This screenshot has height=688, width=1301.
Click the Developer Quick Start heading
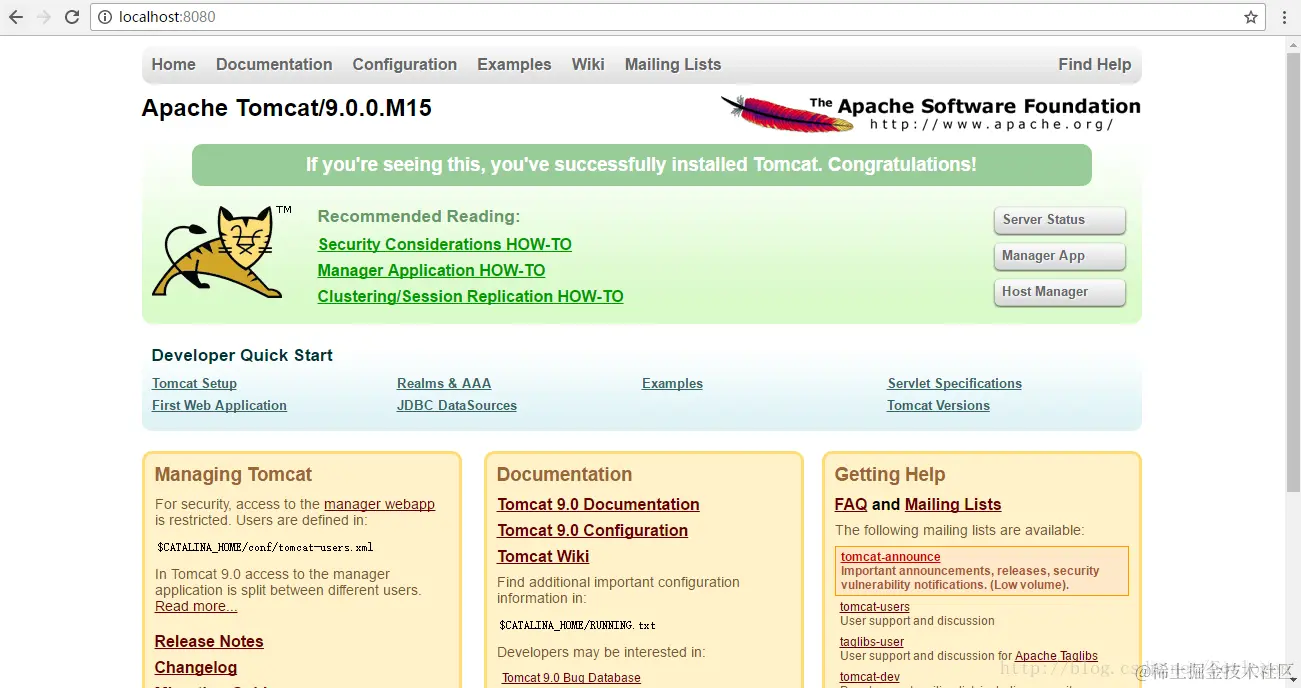[x=242, y=355]
